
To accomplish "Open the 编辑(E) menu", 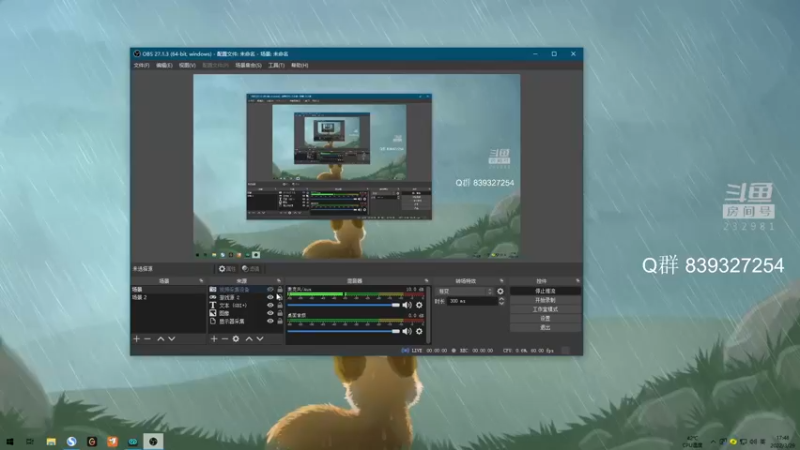I will (164, 65).
